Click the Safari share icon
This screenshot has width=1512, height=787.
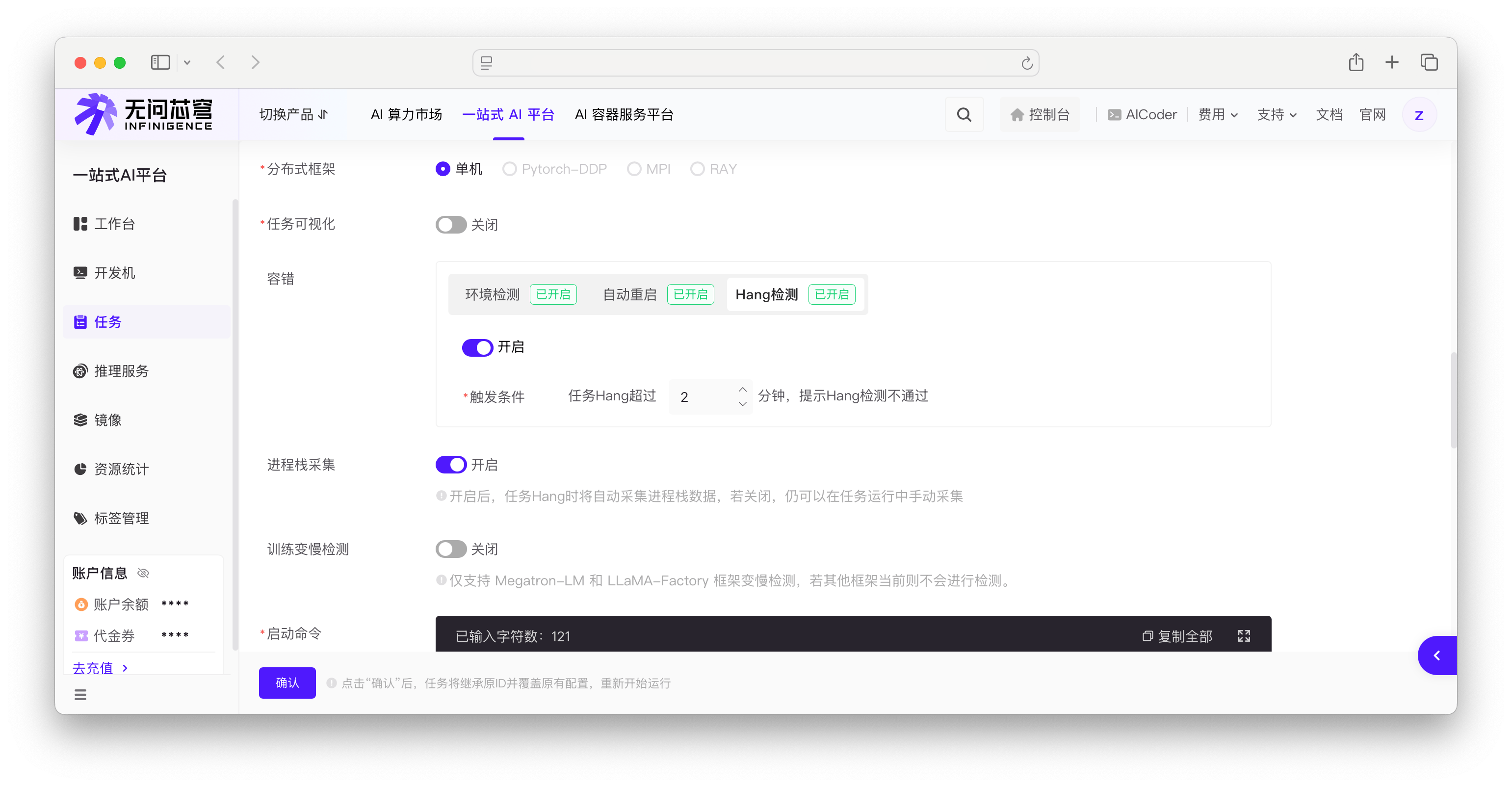pyautogui.click(x=1356, y=62)
